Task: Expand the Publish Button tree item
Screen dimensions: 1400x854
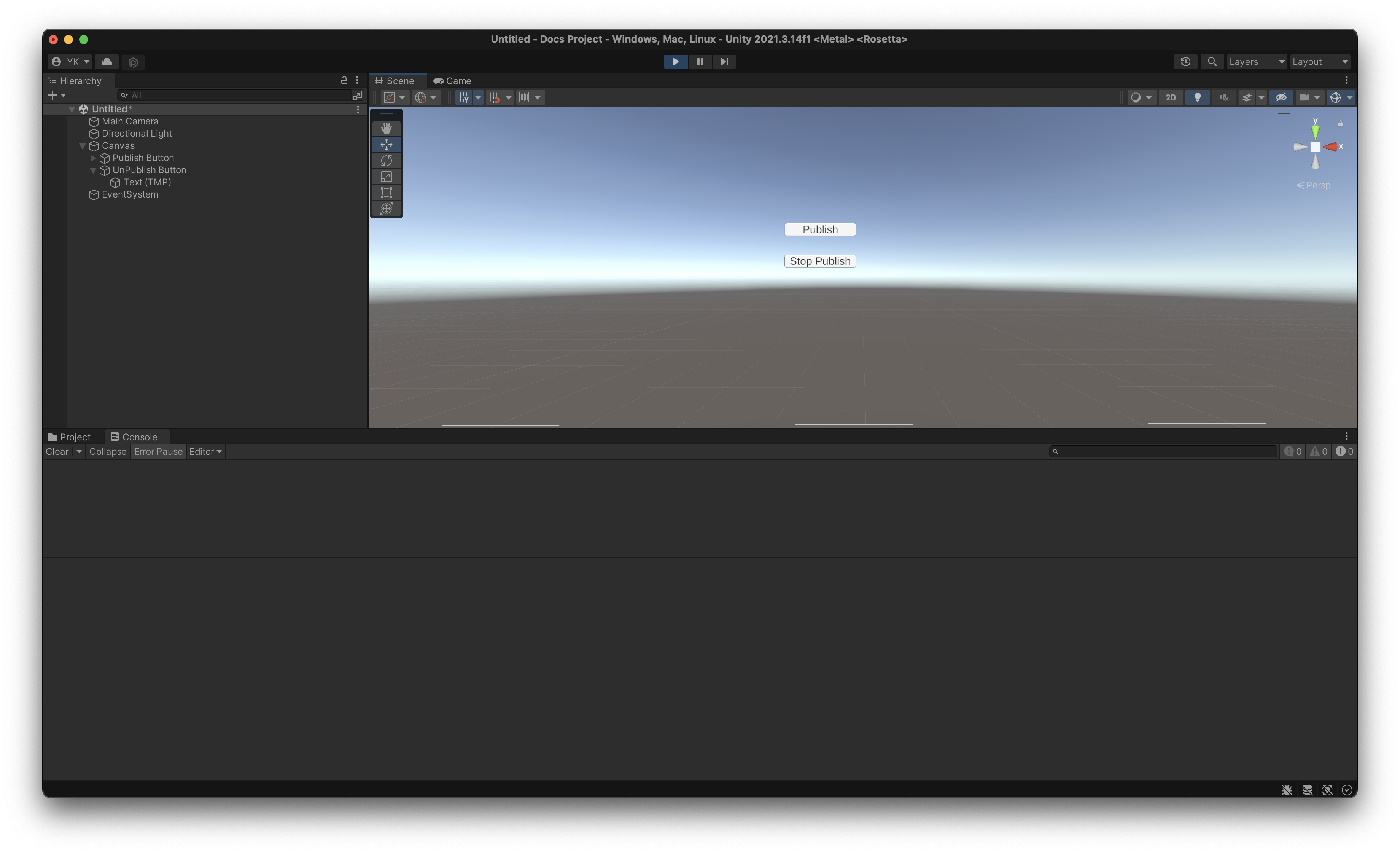Action: [93, 158]
